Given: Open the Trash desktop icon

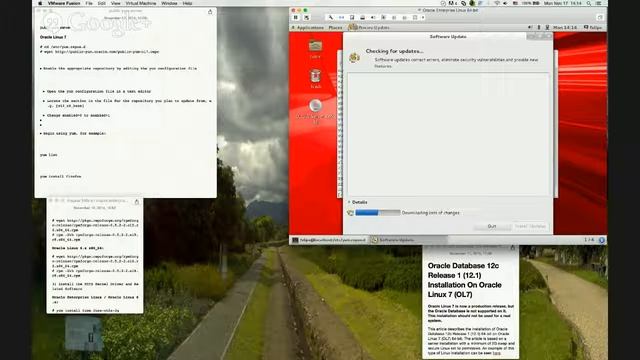Looking at the screenshot, I should coord(316,78).
